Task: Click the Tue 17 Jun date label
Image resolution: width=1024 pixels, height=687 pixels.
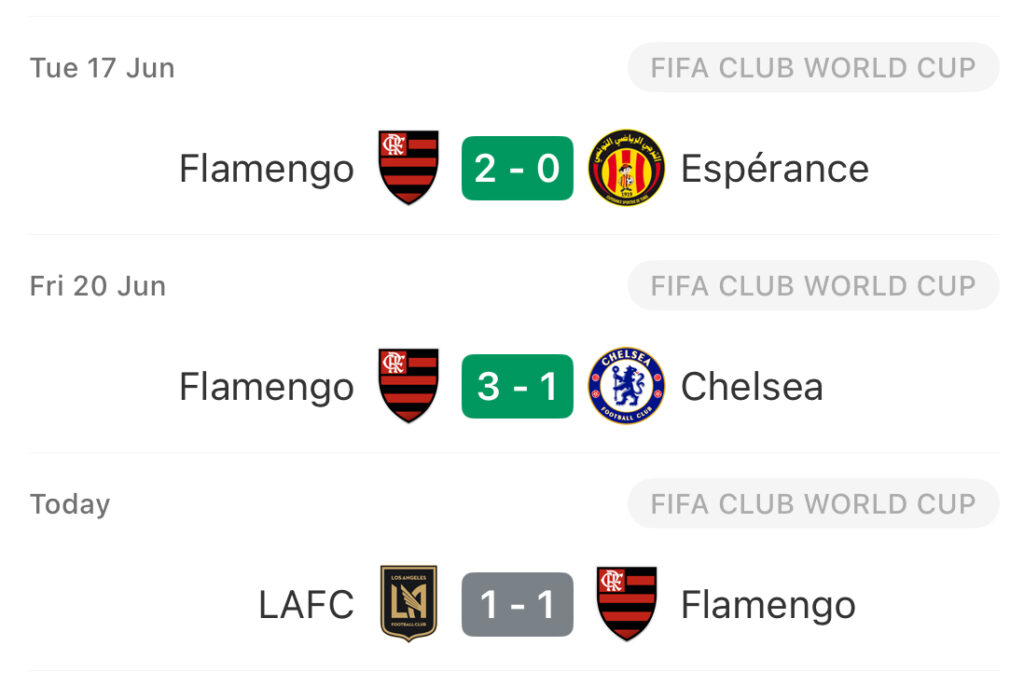Action: (102, 68)
